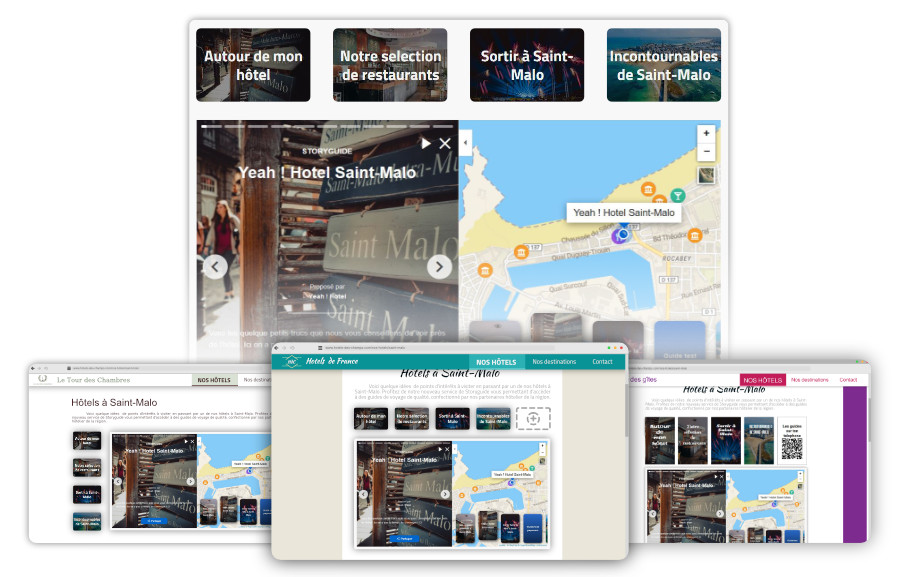Open 'Notre selection de restaurants' large tile

tap(390, 65)
